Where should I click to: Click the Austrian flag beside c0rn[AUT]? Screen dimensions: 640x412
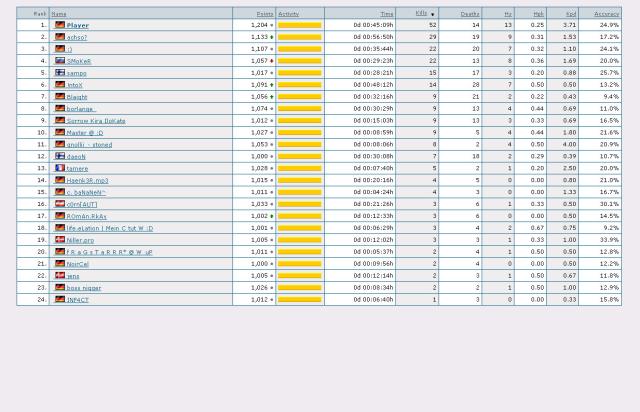(60, 204)
